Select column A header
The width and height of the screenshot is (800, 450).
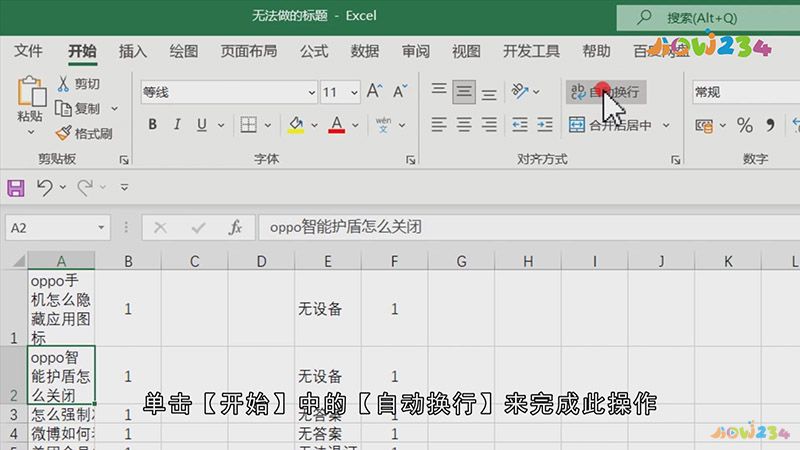click(61, 261)
